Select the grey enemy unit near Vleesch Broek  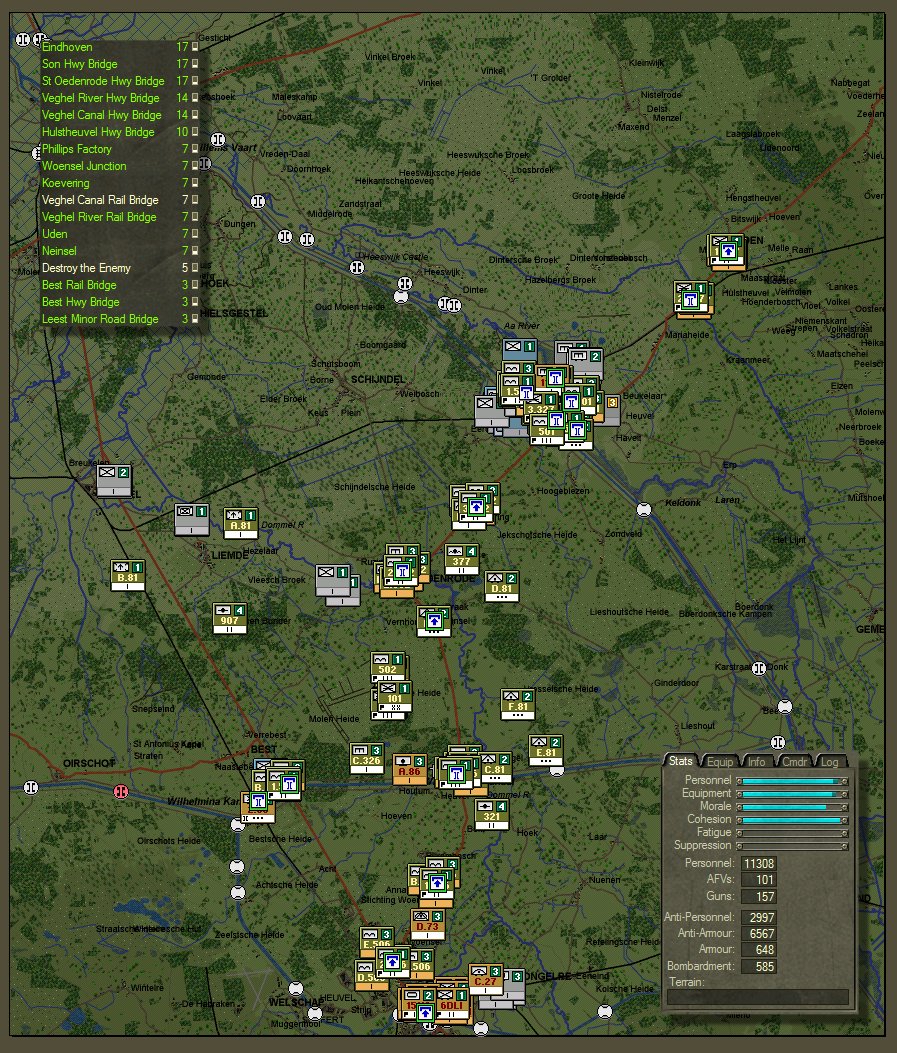pyautogui.click(x=333, y=580)
